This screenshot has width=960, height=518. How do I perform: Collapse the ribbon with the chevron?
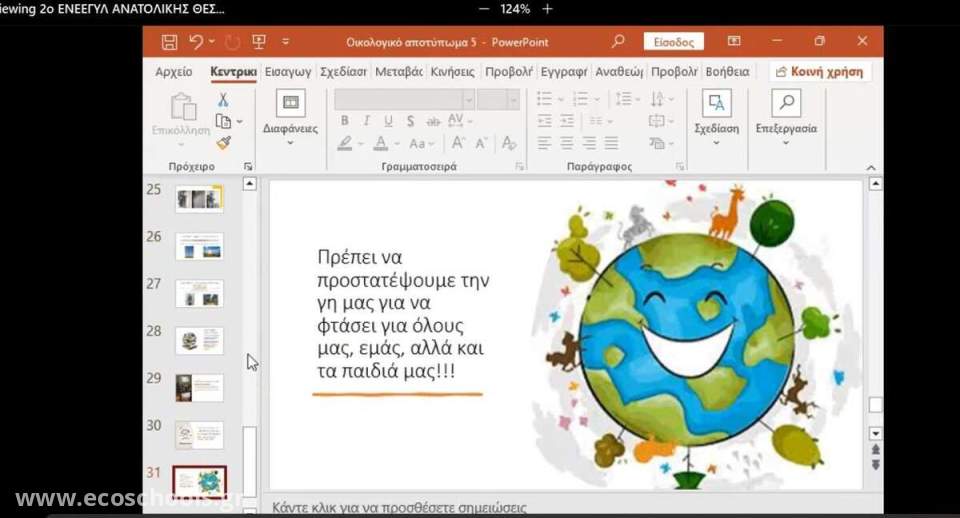(870, 168)
